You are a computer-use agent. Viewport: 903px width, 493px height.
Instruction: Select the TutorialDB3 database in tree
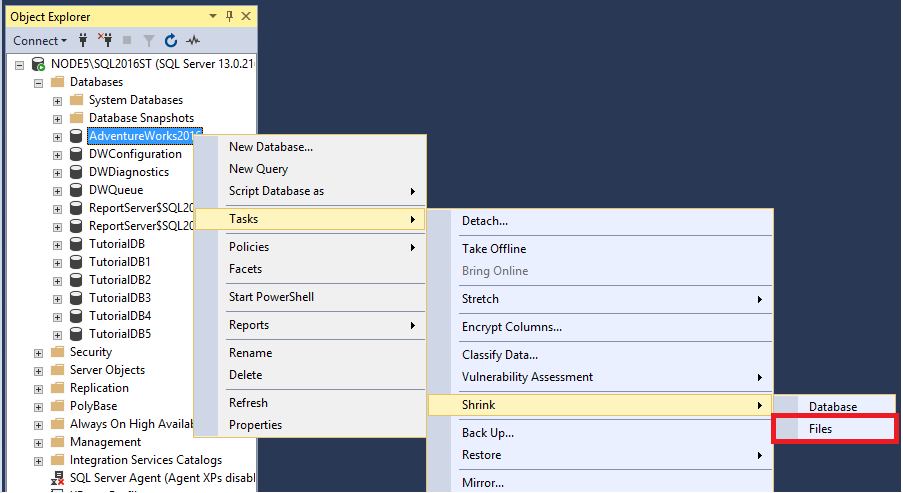pyautogui.click(x=119, y=298)
